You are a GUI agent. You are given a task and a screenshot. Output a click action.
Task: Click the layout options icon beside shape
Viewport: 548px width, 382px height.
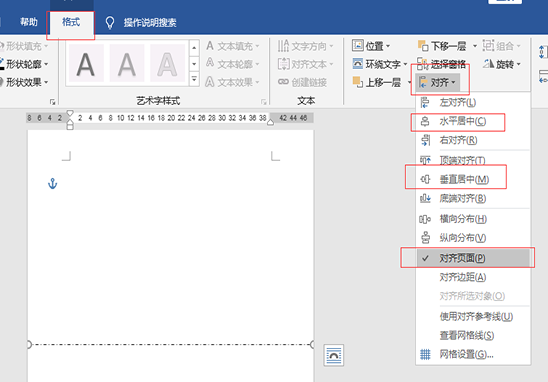point(333,355)
